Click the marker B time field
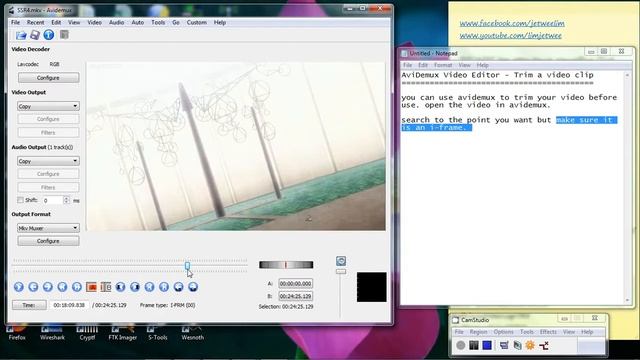Viewport: 640px width, 360px height. (296, 296)
